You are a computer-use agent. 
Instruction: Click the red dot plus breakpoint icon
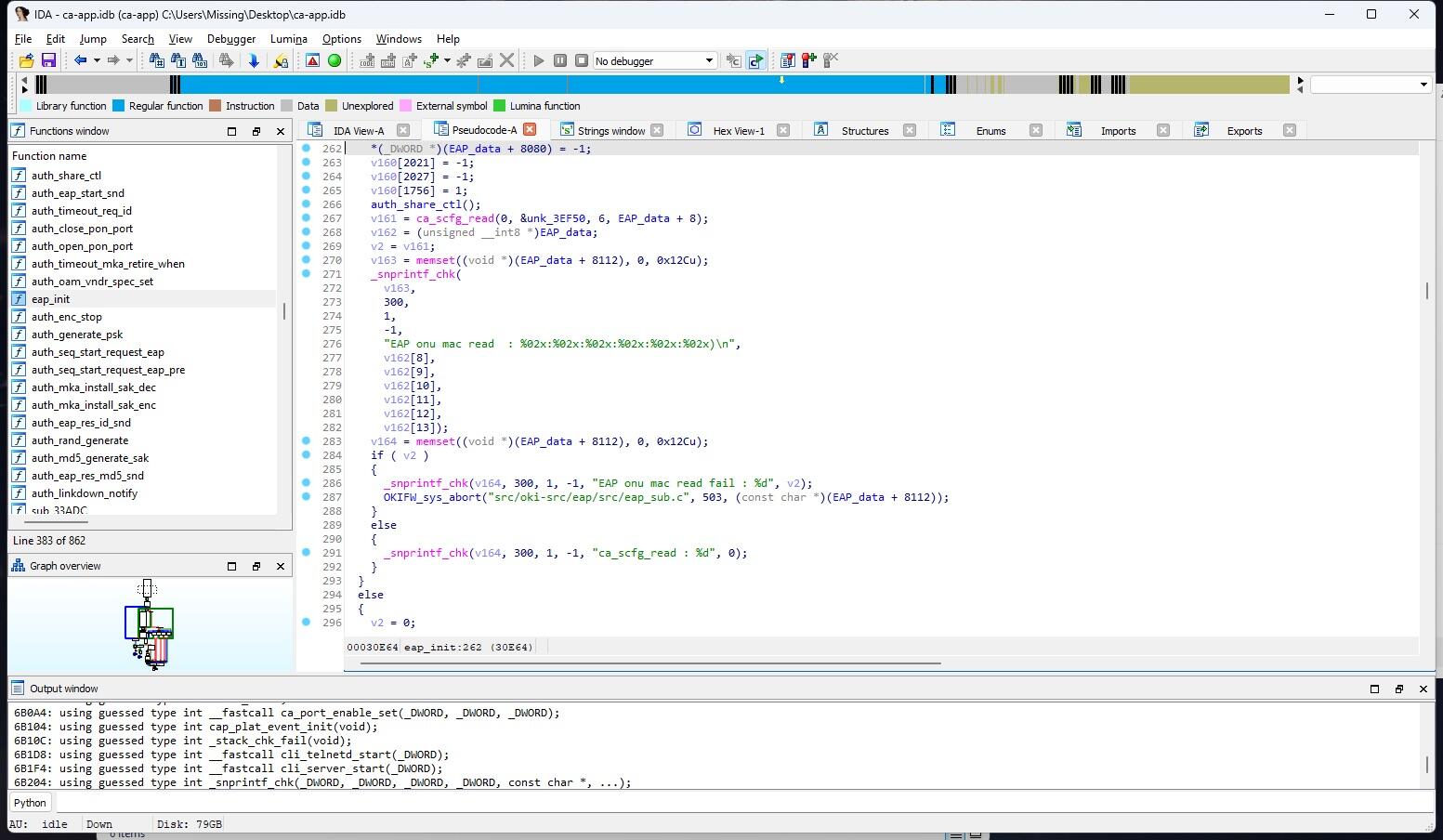[809, 61]
